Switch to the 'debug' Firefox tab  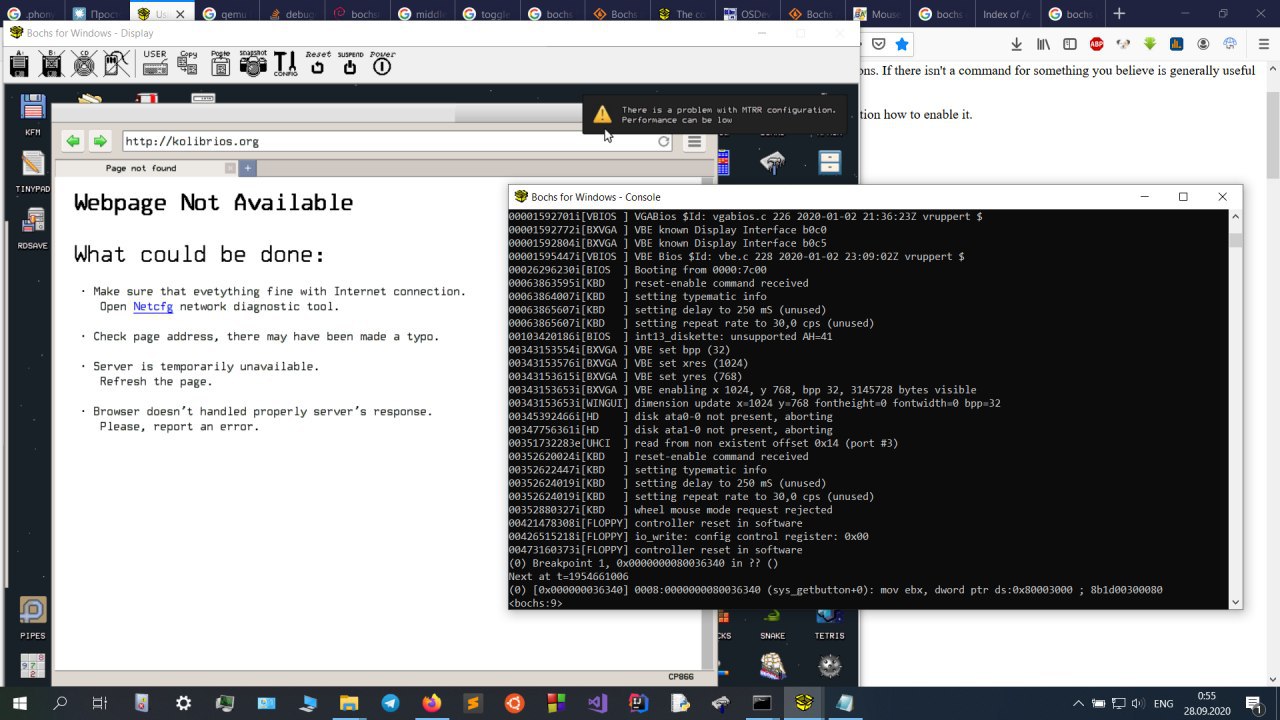pyautogui.click(x=291, y=14)
